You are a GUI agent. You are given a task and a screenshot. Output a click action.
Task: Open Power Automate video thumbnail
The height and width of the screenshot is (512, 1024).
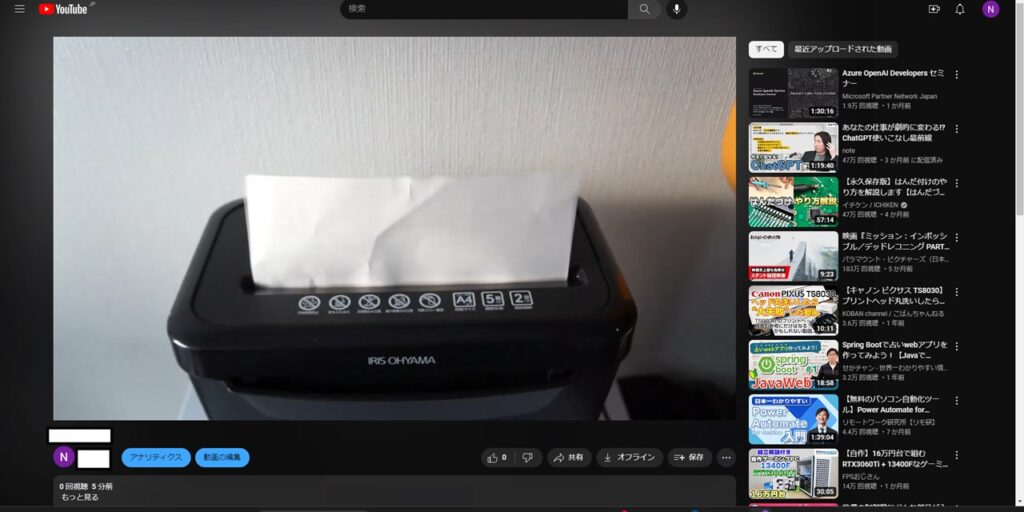(x=793, y=419)
